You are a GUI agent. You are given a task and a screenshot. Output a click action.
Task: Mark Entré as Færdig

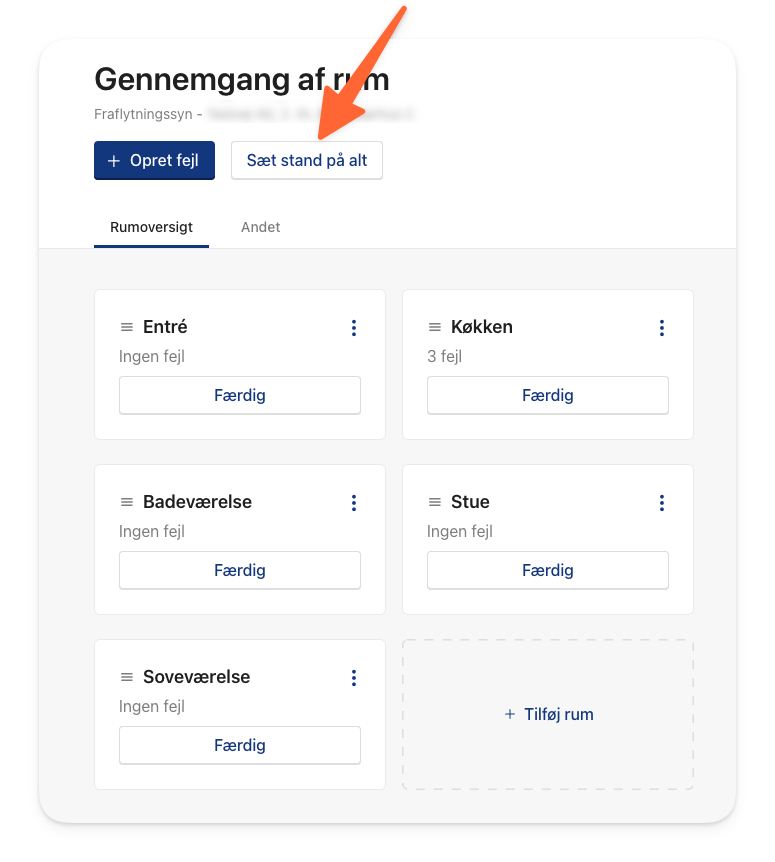(x=240, y=395)
